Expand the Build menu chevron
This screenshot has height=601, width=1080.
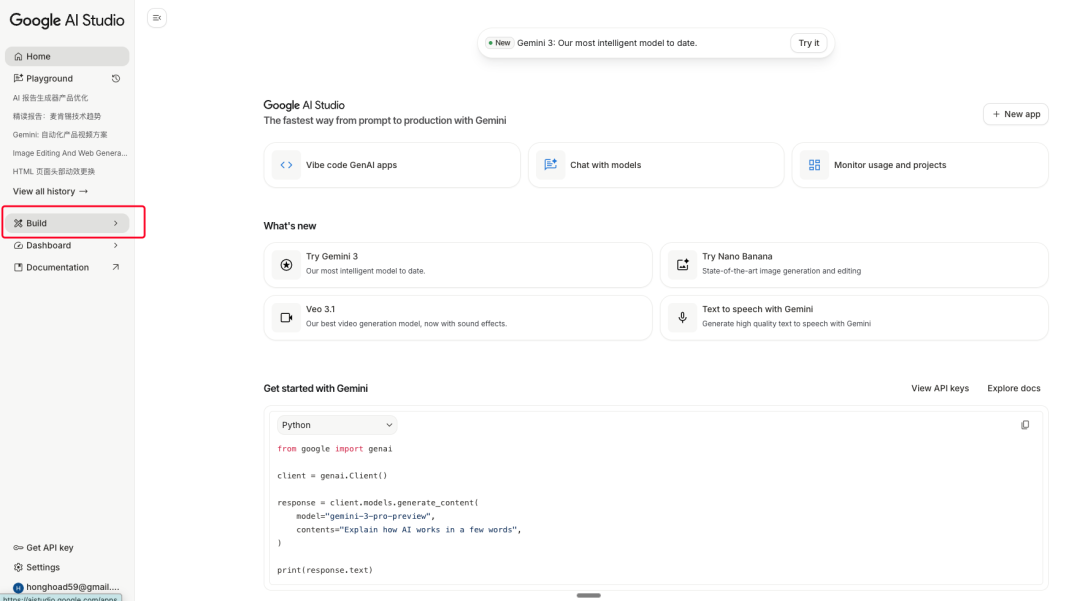(x=116, y=223)
